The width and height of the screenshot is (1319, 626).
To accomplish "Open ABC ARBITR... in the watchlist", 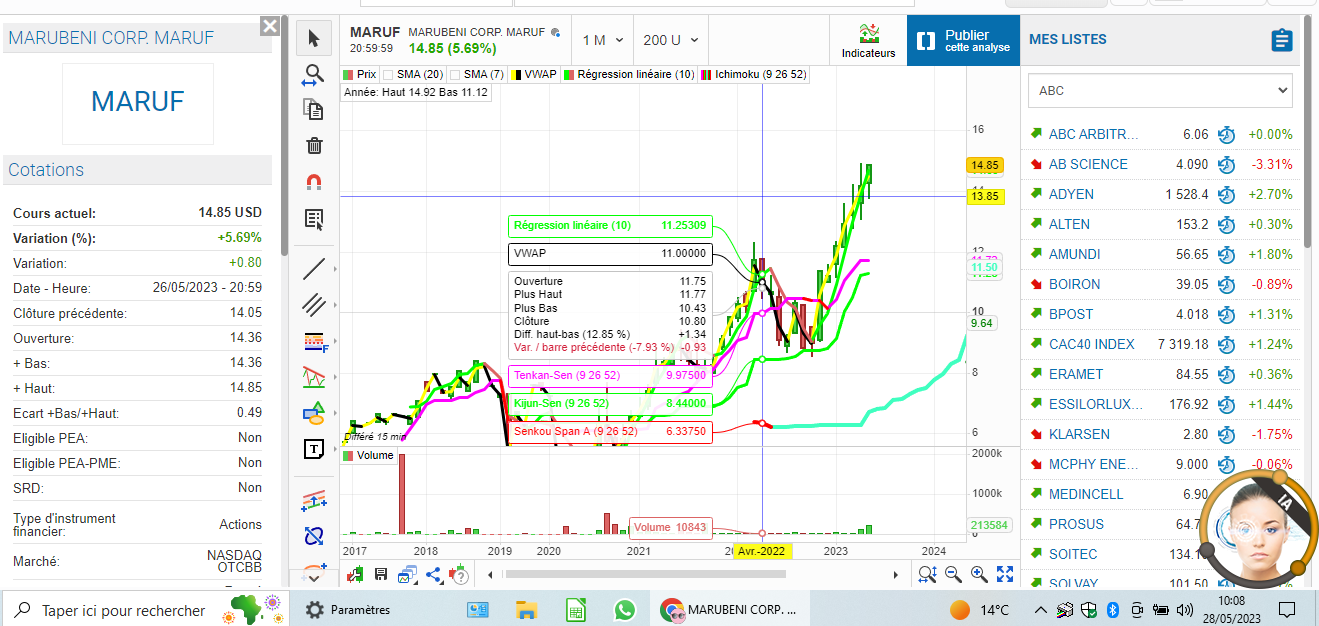I will (1094, 134).
